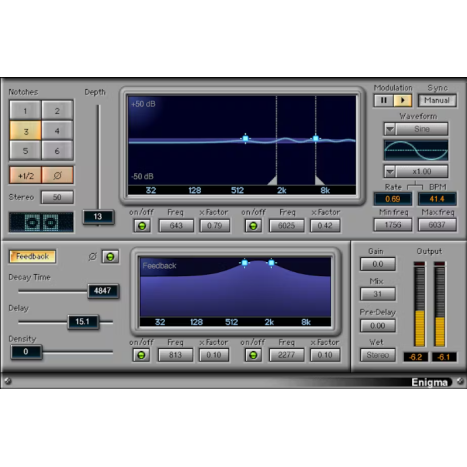This screenshot has width=467, height=467.
Task: Click the right node in Feedback graph
Action: point(271,263)
